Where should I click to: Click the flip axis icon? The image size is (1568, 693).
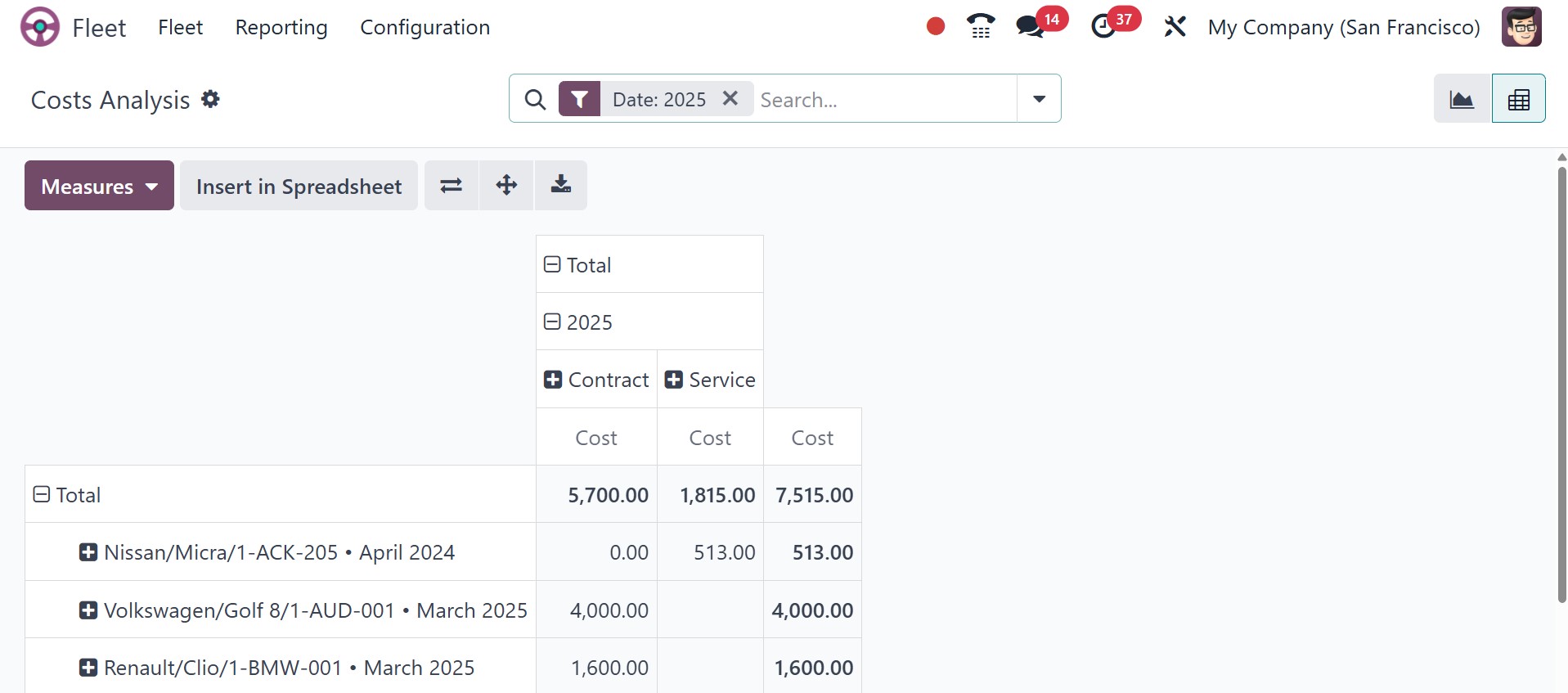(x=451, y=186)
